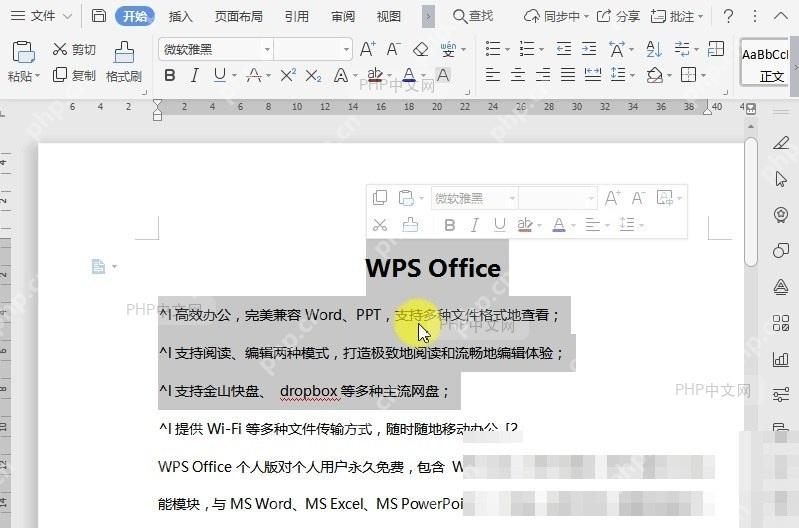Switch to the 插入 tab

(181, 16)
